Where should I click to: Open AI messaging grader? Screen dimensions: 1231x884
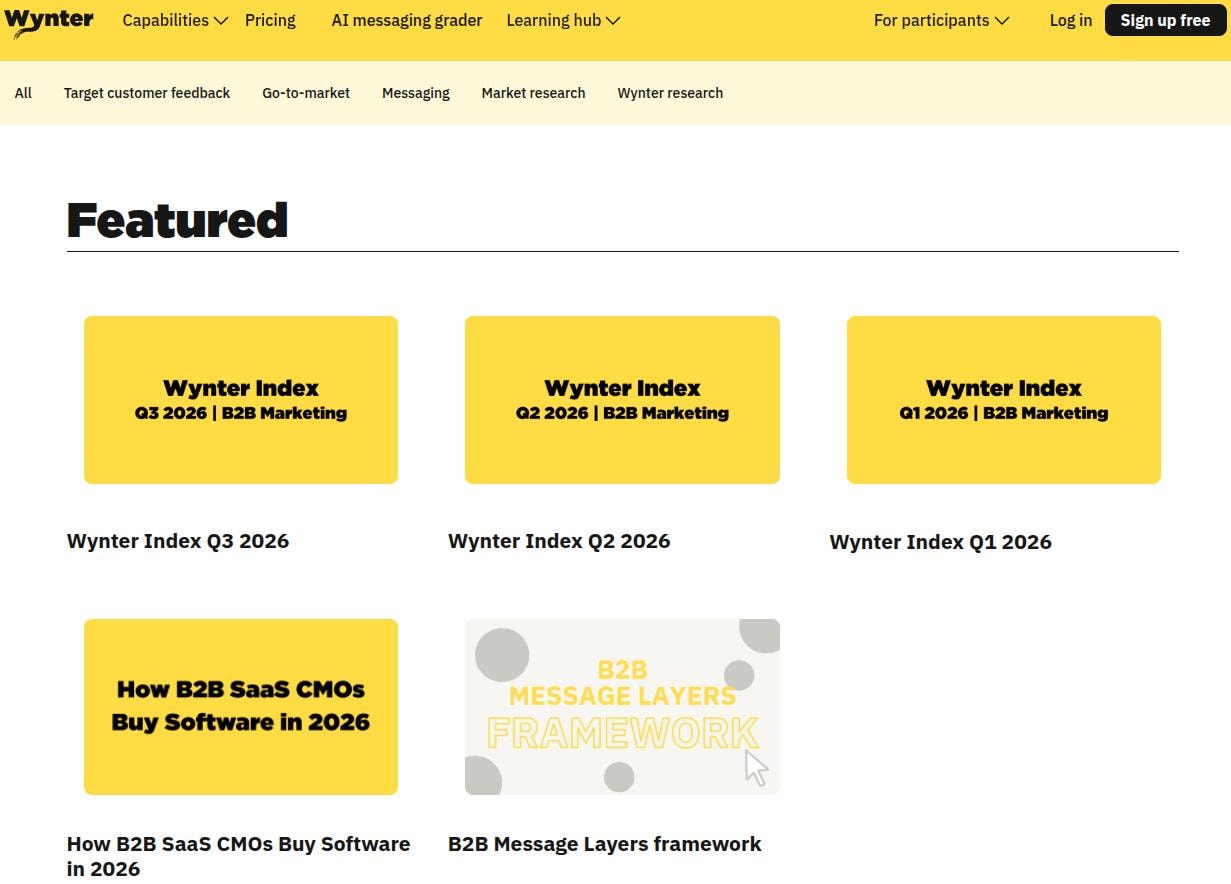click(407, 20)
